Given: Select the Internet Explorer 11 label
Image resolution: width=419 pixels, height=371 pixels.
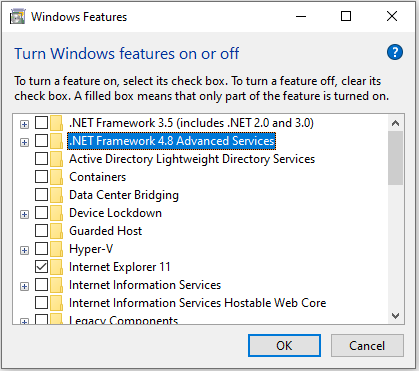Looking at the screenshot, I should [120, 267].
